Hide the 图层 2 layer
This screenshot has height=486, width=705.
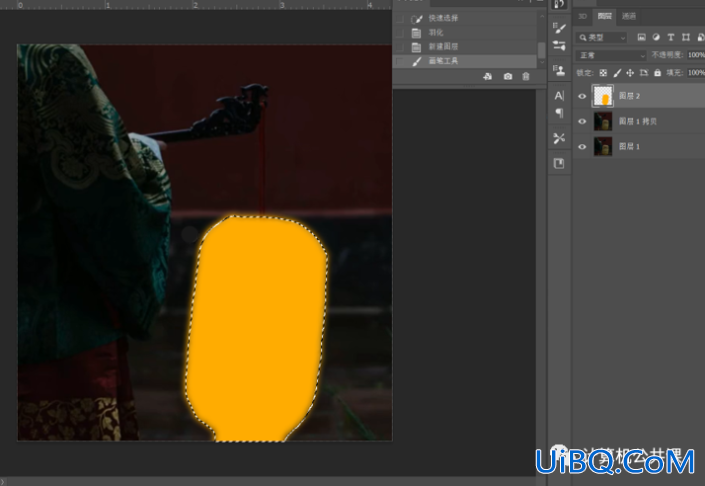pyautogui.click(x=582, y=96)
